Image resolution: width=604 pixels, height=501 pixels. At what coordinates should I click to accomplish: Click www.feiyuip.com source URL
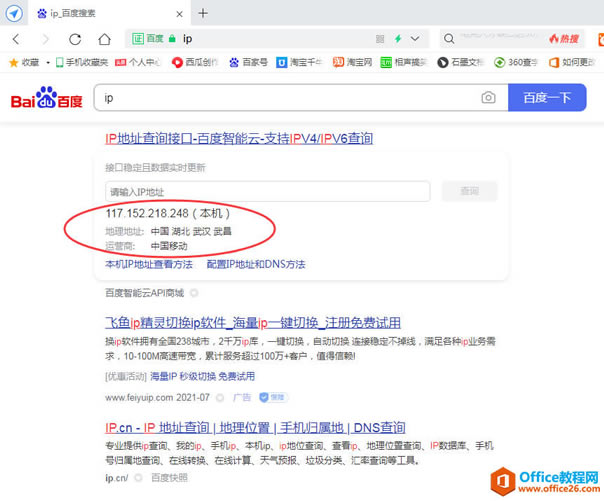click(x=139, y=397)
